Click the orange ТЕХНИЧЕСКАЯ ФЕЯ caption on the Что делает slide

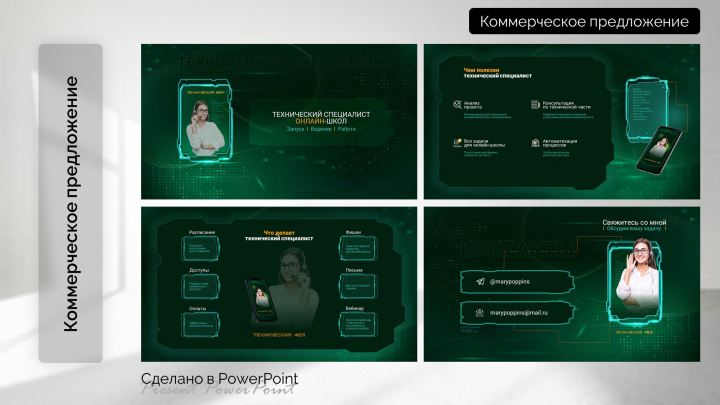pyautogui.click(x=279, y=335)
